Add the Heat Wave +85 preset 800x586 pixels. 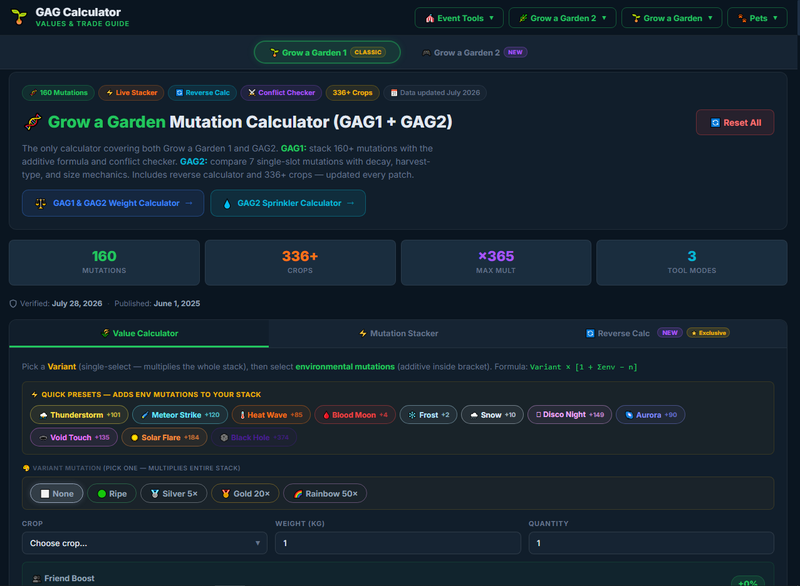coord(270,415)
